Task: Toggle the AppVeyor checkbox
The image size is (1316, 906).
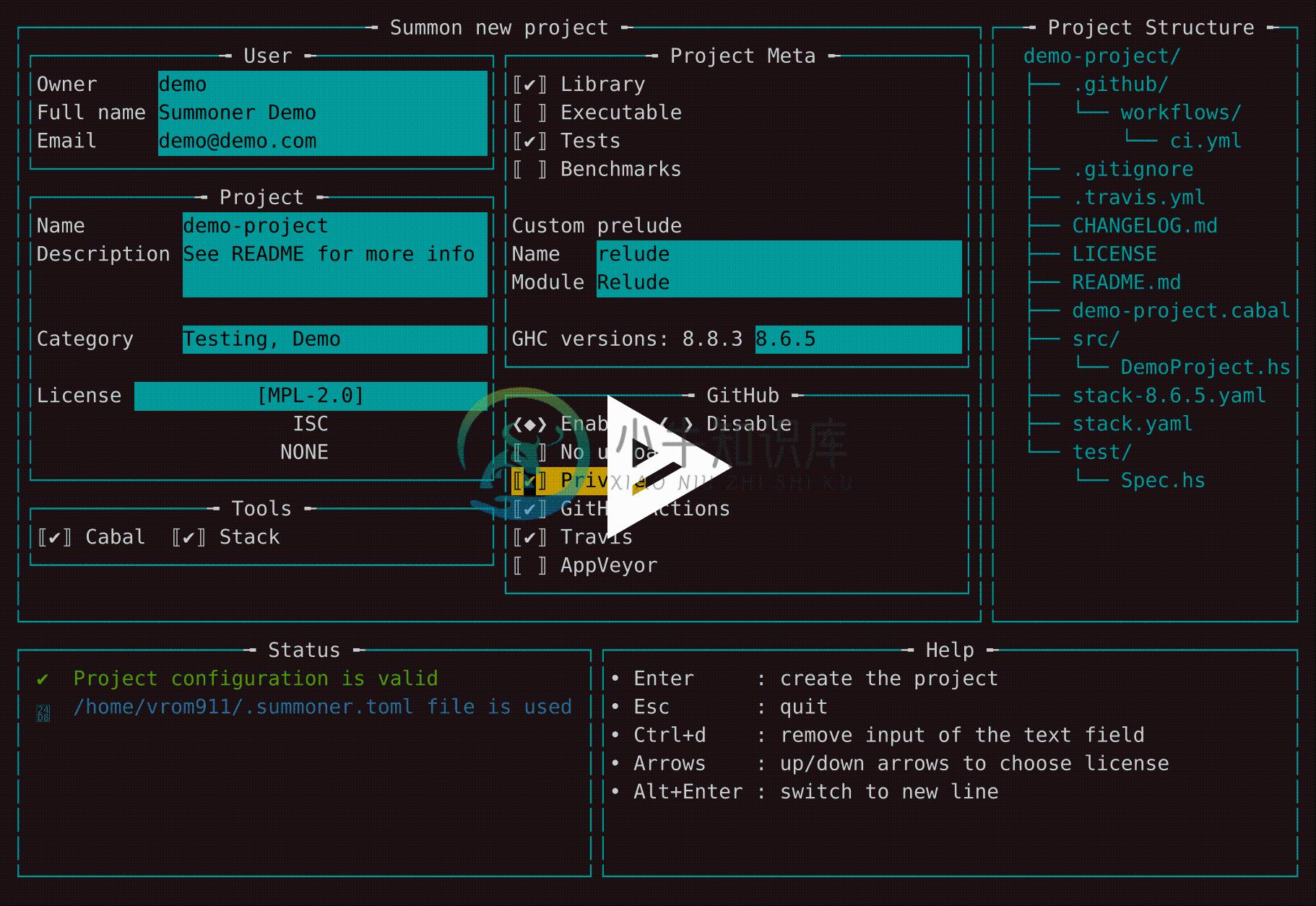Action: [x=529, y=565]
